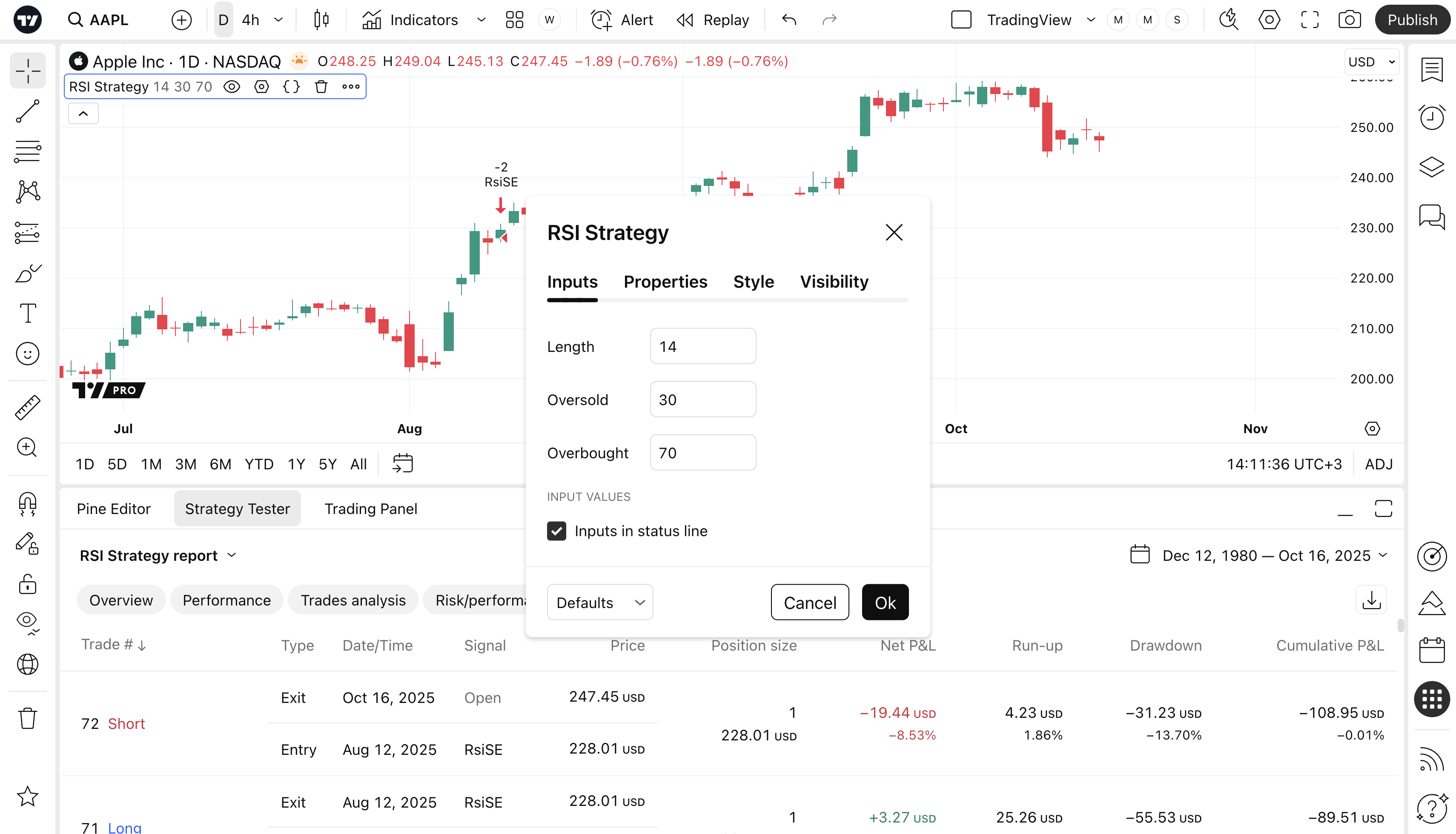This screenshot has width=1456, height=834.
Task: Click the Overbought input field
Action: [x=702, y=452]
